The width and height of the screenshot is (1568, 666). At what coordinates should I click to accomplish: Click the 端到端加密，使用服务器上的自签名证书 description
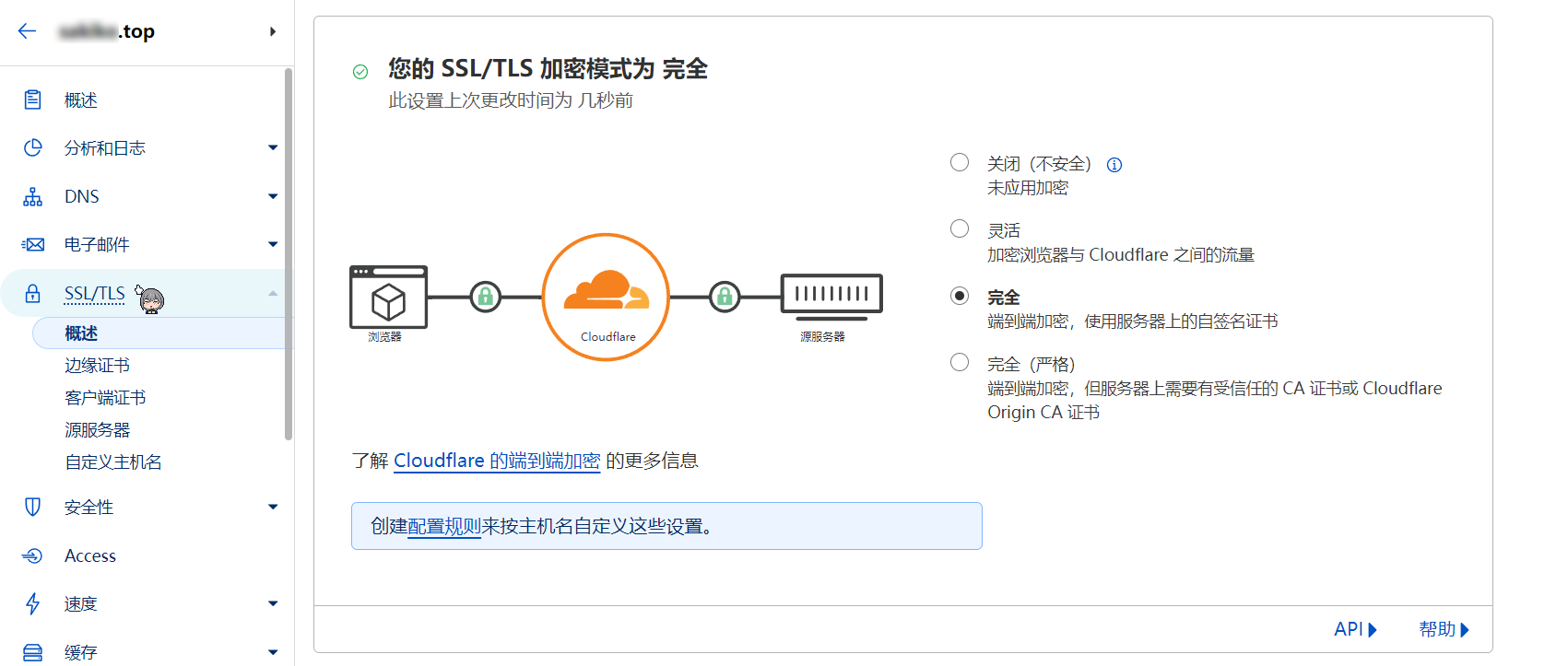click(x=1132, y=321)
